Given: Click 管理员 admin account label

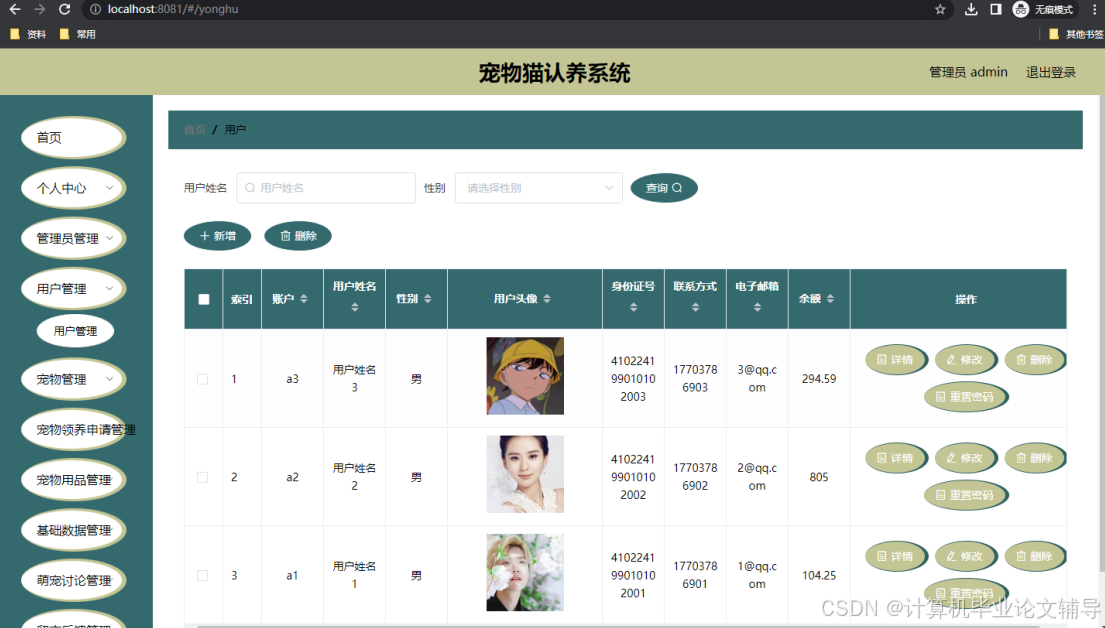Looking at the screenshot, I should pyautogui.click(x=968, y=73).
